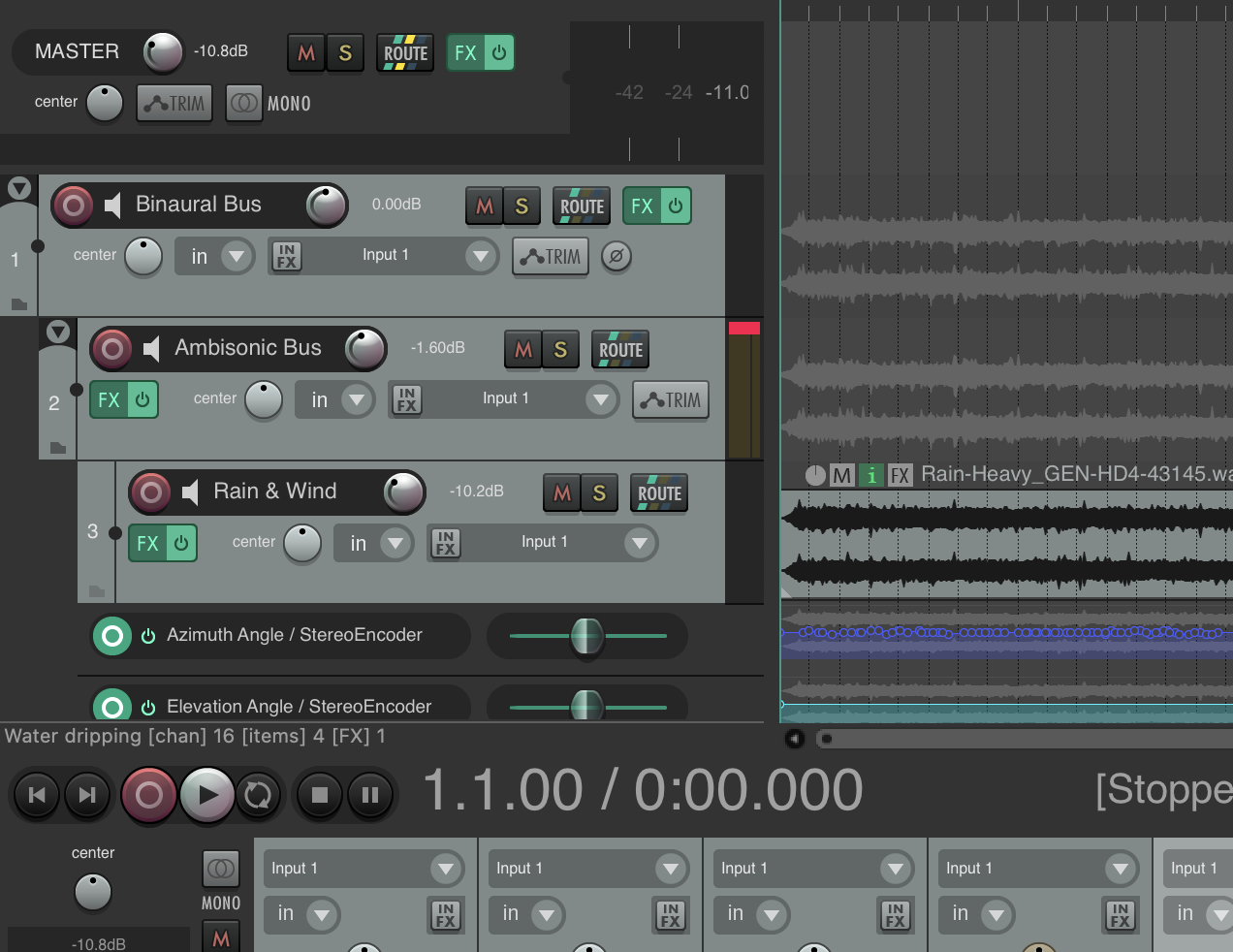Open Ambisonic Bus input FX button

pyautogui.click(x=407, y=399)
